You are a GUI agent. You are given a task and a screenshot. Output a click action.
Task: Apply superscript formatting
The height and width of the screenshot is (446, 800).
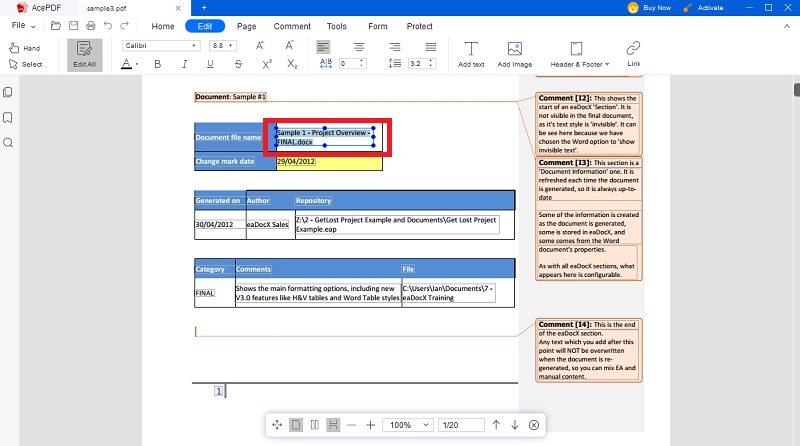(267, 64)
